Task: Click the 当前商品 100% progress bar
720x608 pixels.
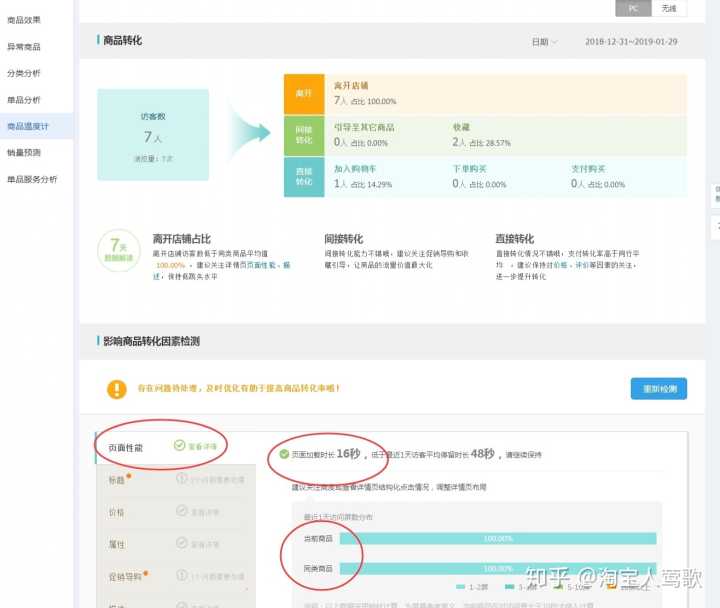Action: coord(497,539)
